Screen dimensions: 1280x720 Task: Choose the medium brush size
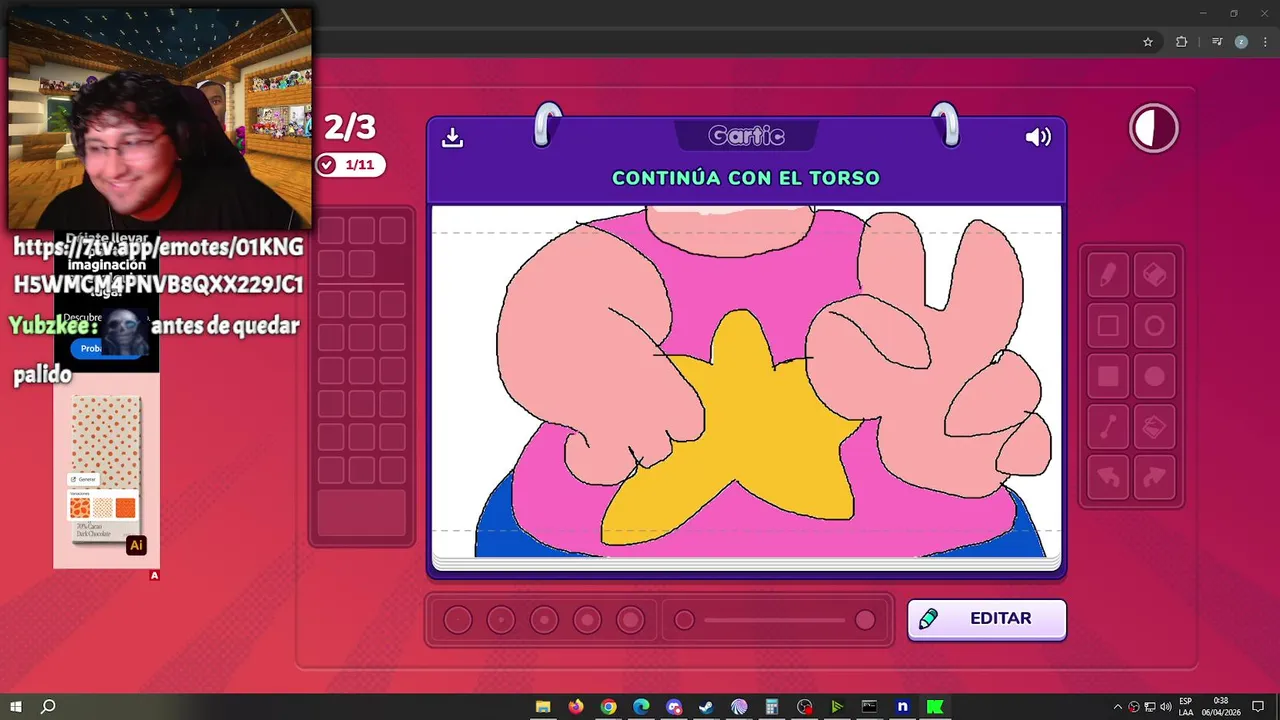tap(544, 620)
